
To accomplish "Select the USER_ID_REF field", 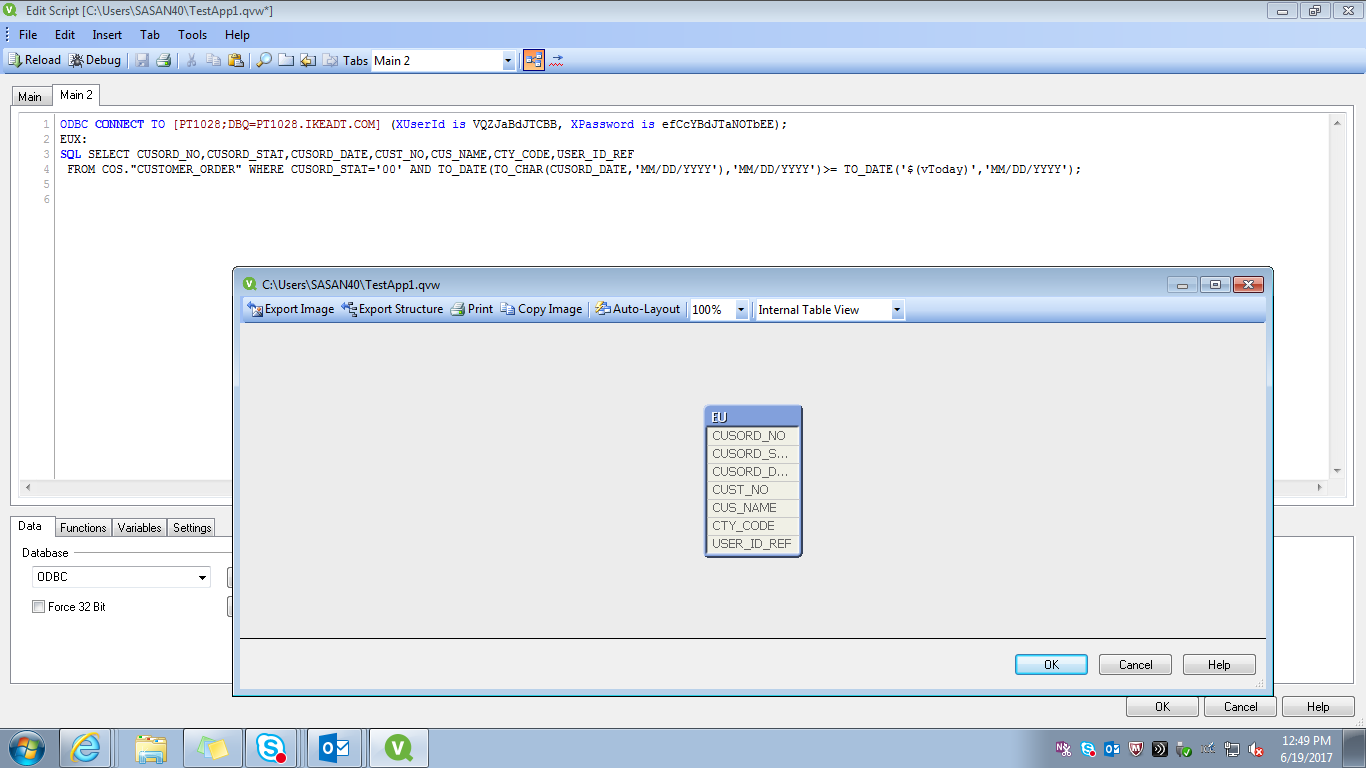I will pos(753,544).
